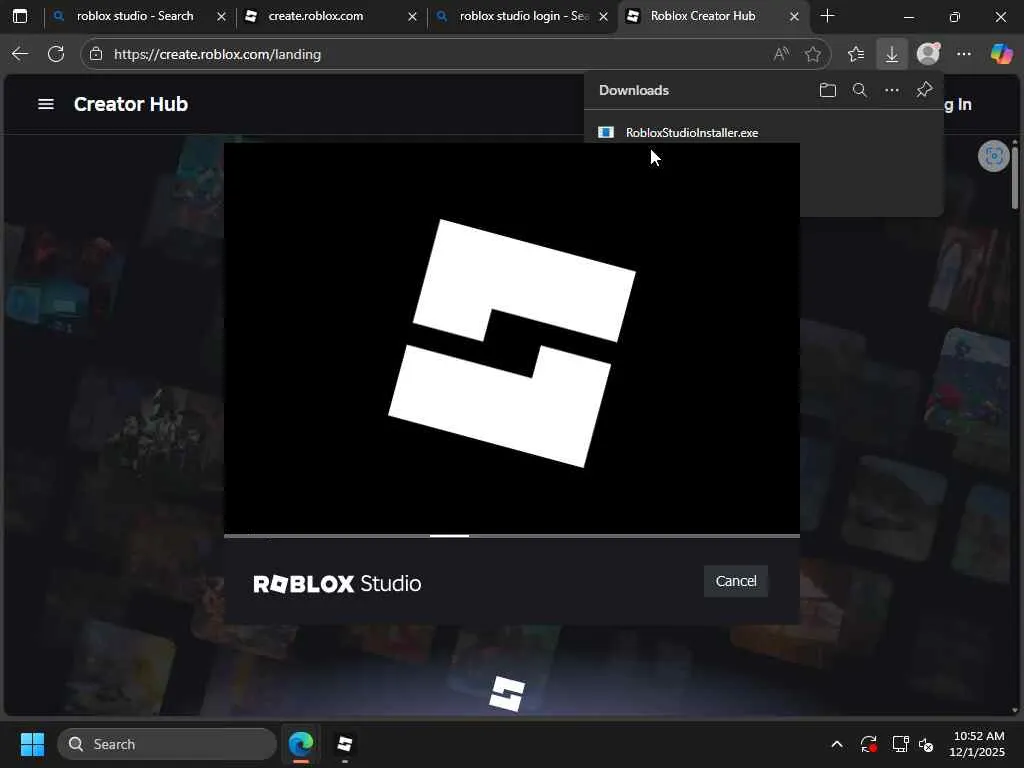Viewport: 1024px width, 768px height.
Task: Close the create.roblox.com tab
Action: (412, 16)
